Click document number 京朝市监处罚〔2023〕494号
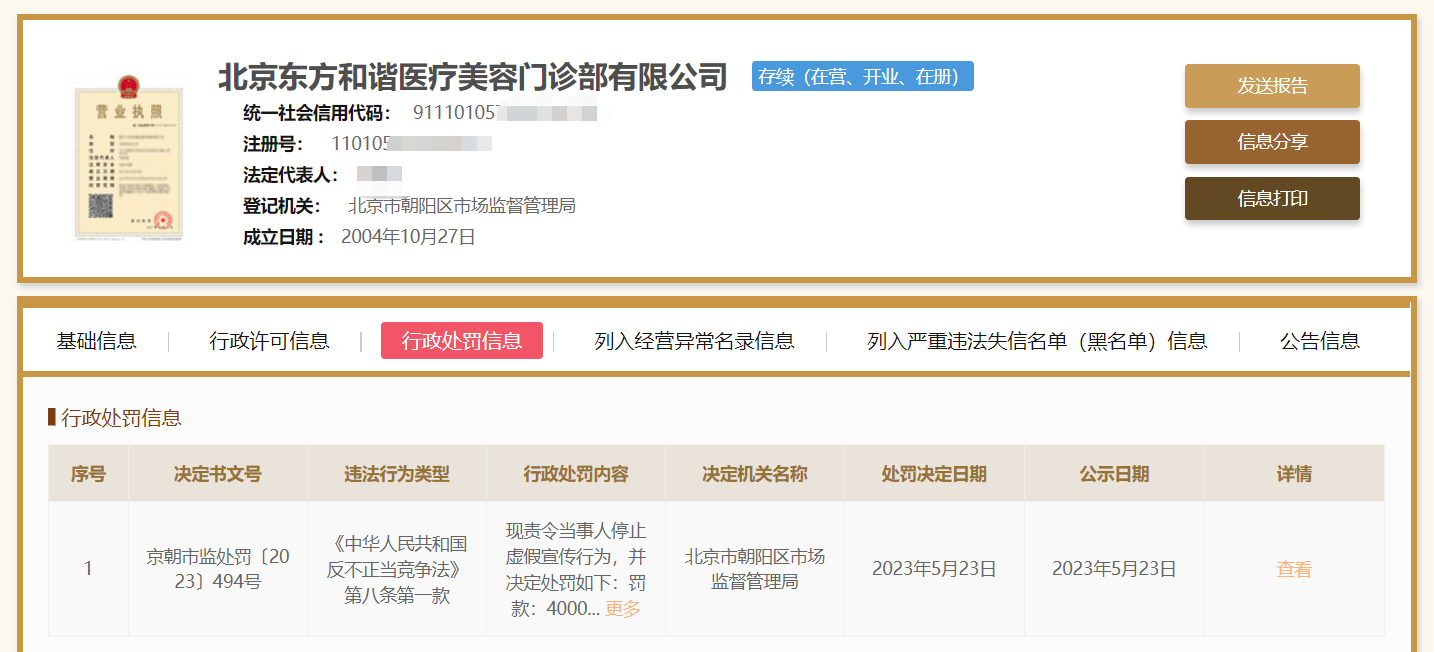The height and width of the screenshot is (652, 1434). click(x=218, y=569)
